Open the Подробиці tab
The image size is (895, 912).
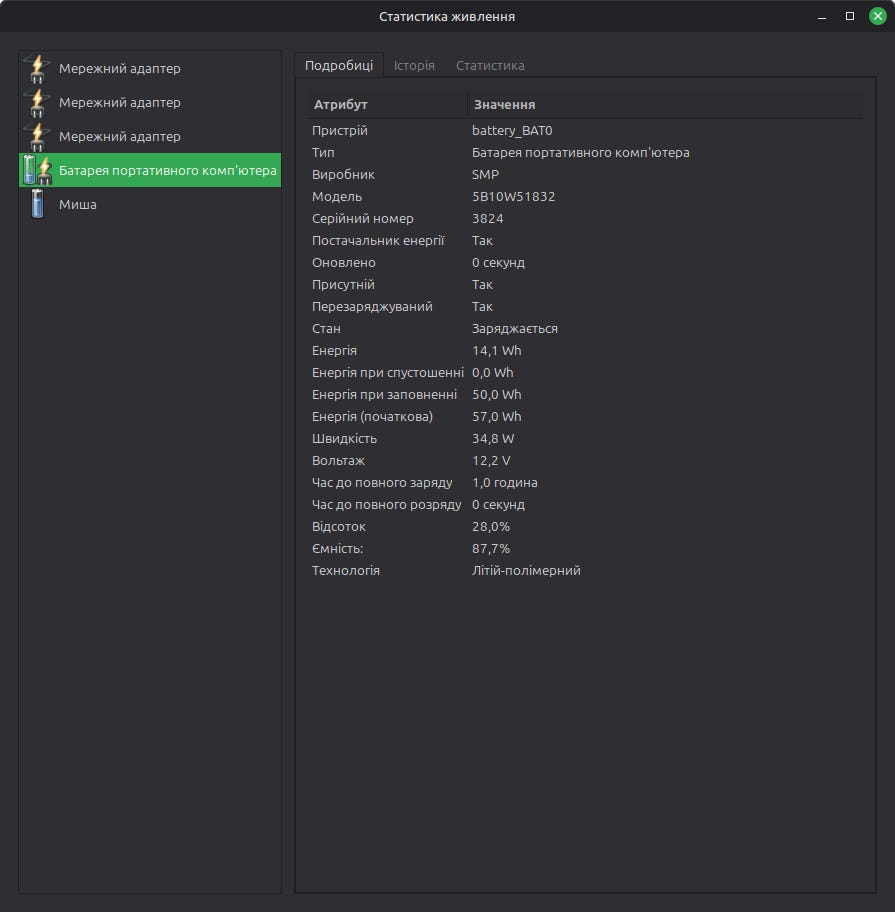tap(339, 65)
